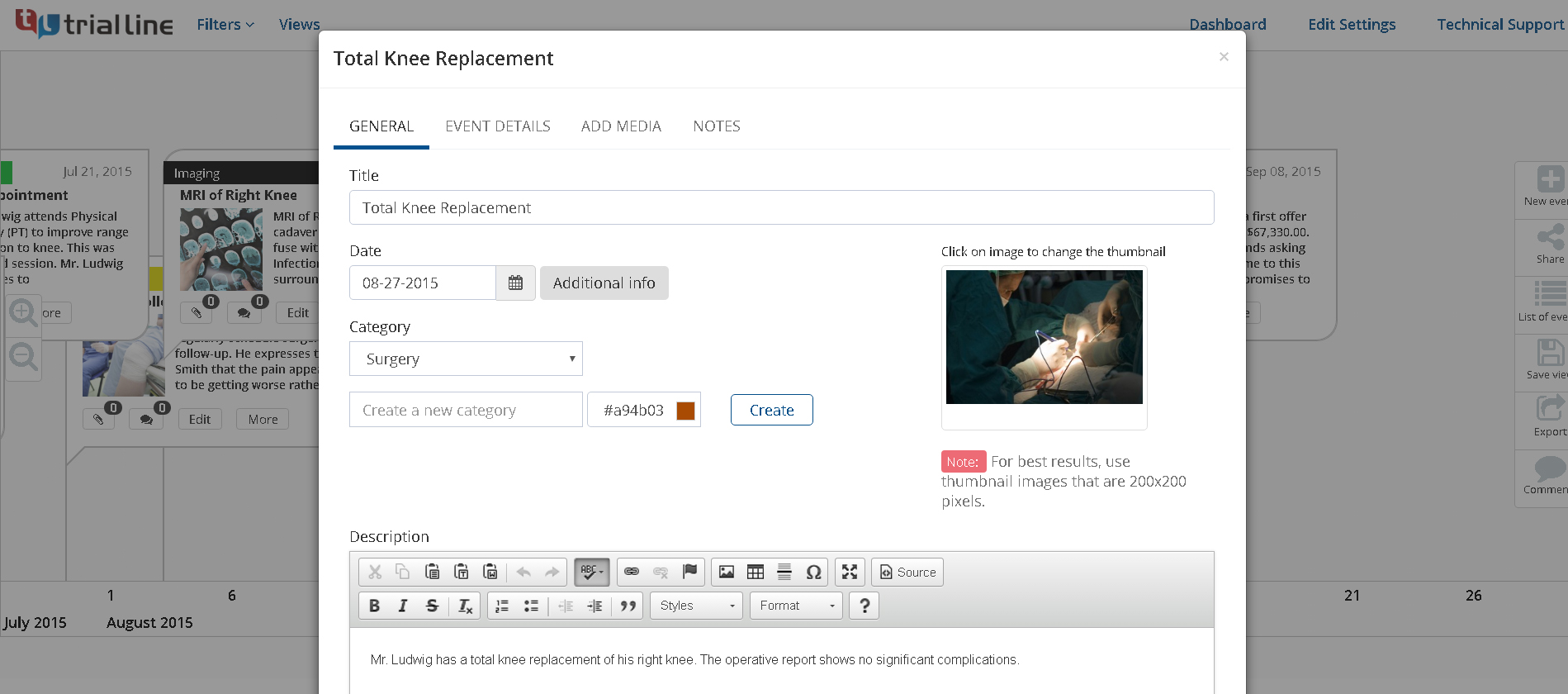Switch to the General tab
Viewport: 1568px width, 694px height.
point(381,126)
